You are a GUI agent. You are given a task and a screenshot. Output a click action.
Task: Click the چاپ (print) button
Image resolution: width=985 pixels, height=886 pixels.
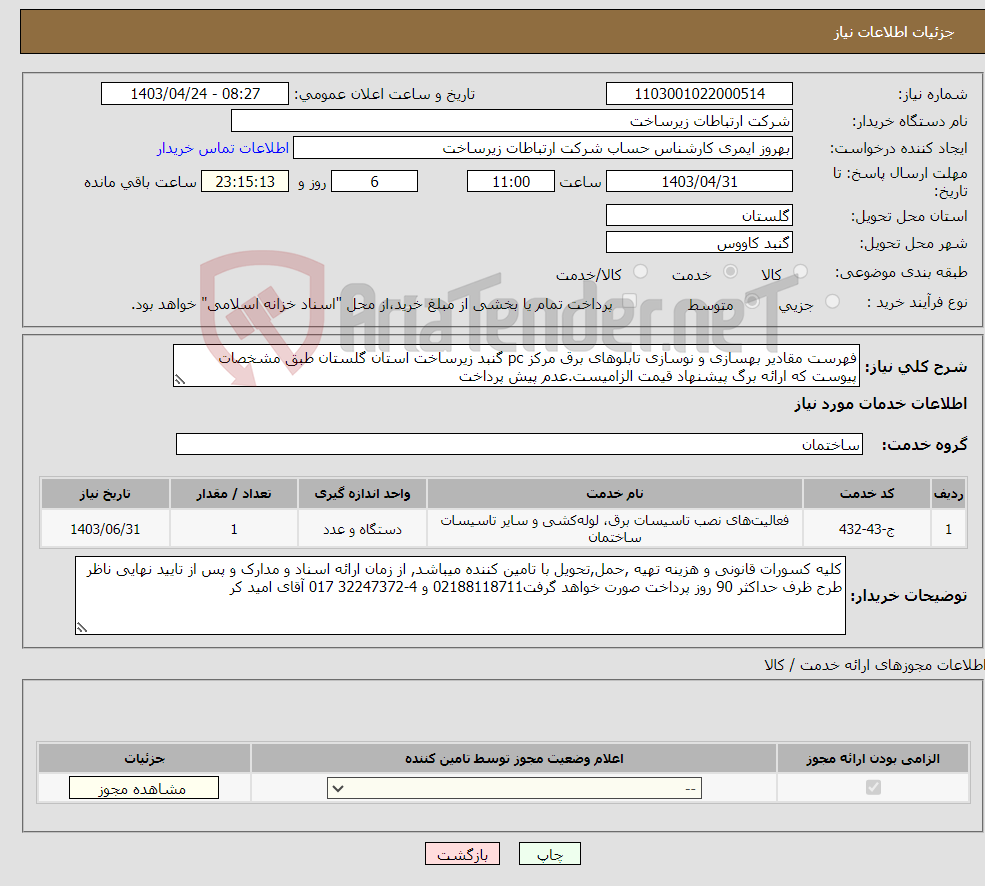point(550,854)
